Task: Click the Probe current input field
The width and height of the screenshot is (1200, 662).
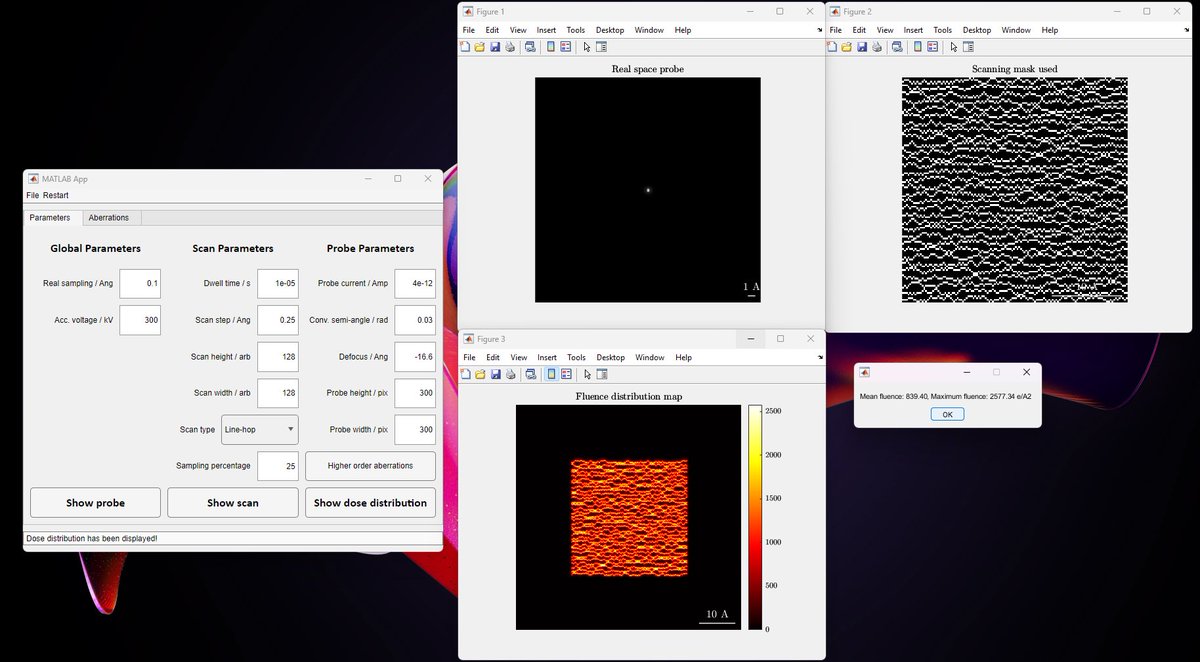Action: [415, 283]
